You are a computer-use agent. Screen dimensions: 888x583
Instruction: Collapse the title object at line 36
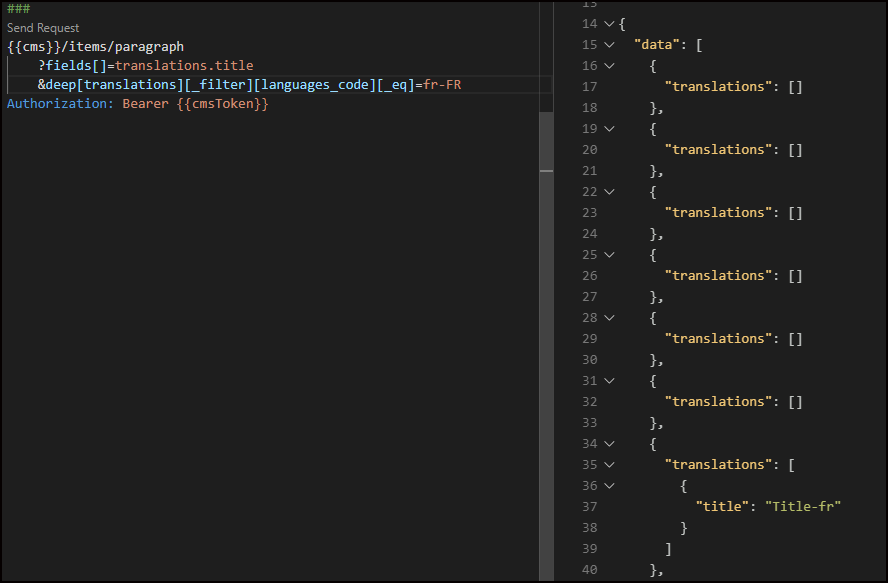coord(609,486)
